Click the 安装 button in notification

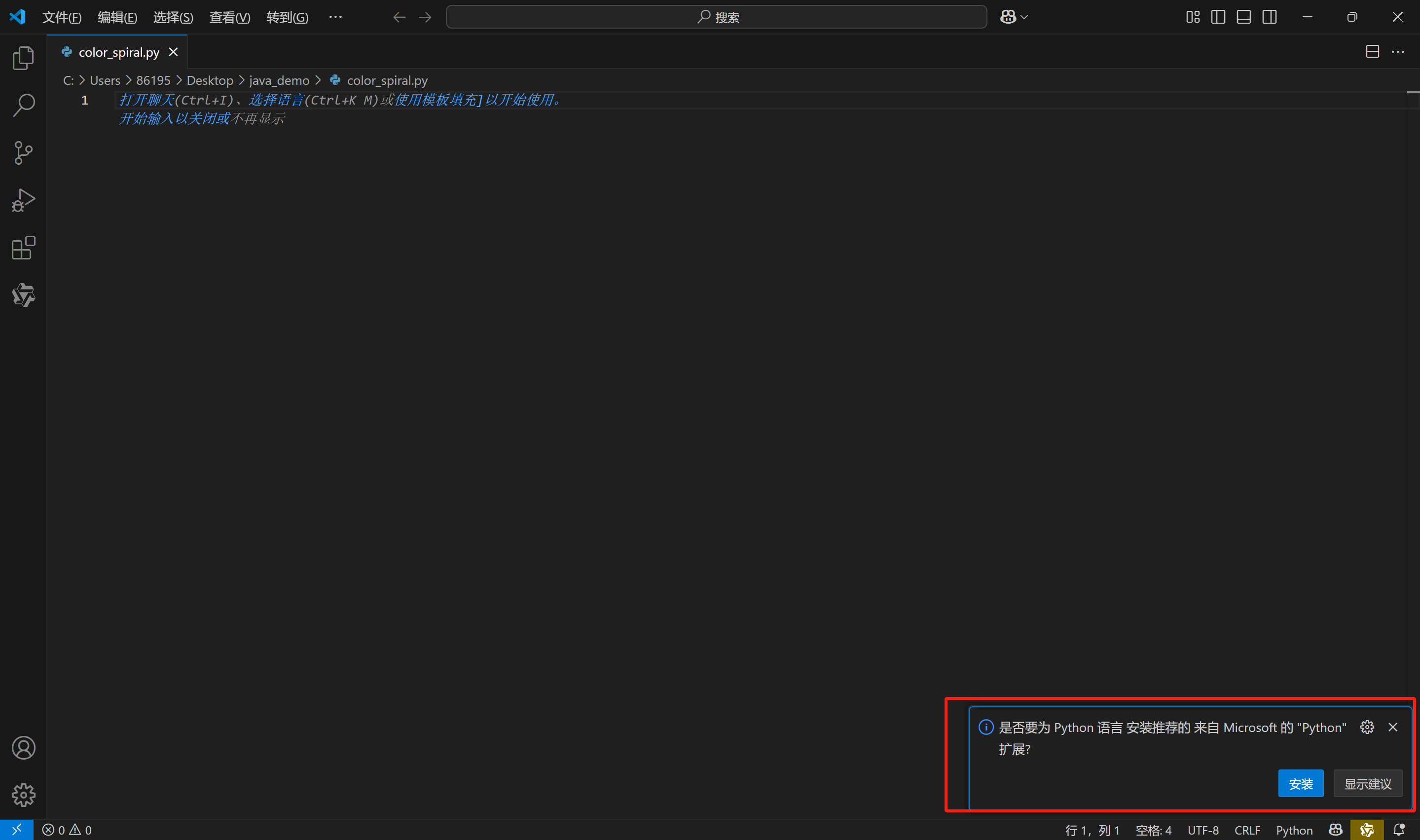point(1300,783)
